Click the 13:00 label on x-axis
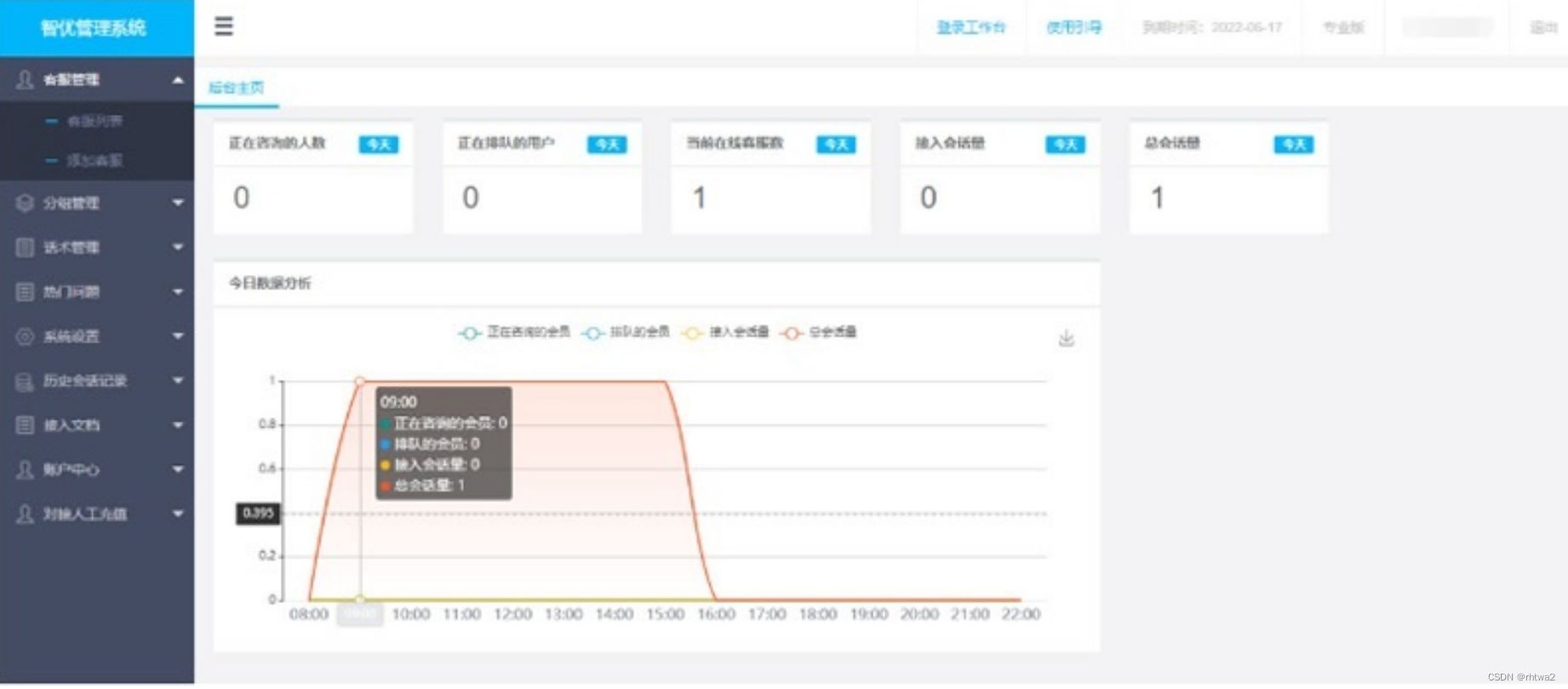 [x=564, y=614]
